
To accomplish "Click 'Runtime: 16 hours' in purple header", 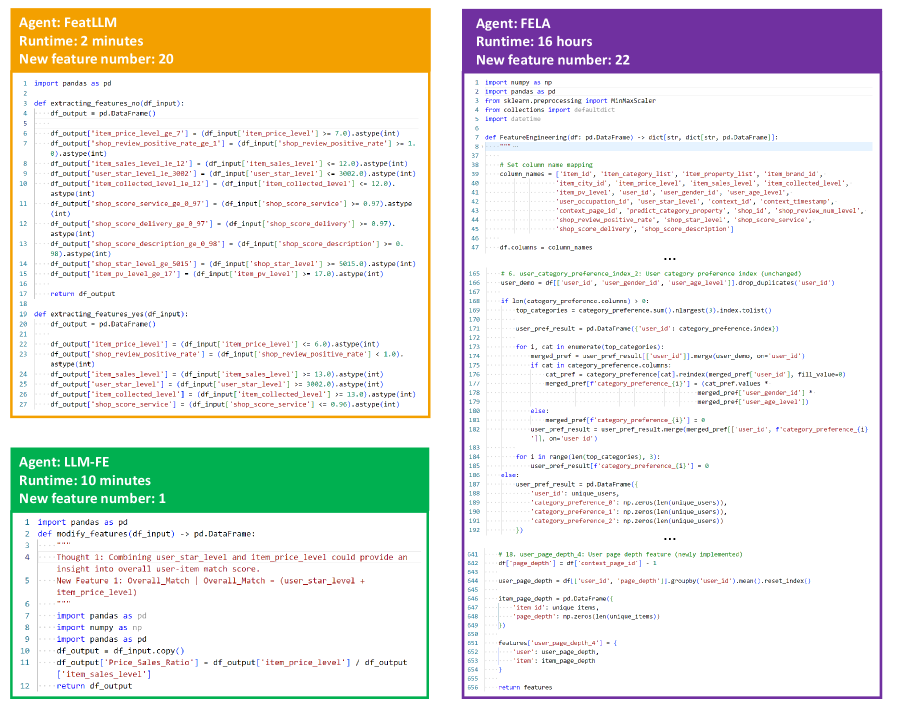I will 534,42.
